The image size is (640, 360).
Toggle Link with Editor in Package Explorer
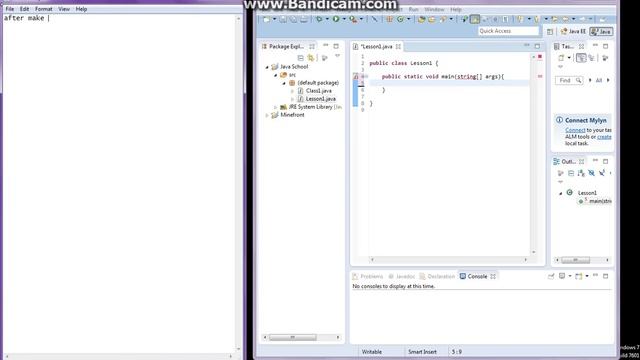pyautogui.click(x=311, y=58)
